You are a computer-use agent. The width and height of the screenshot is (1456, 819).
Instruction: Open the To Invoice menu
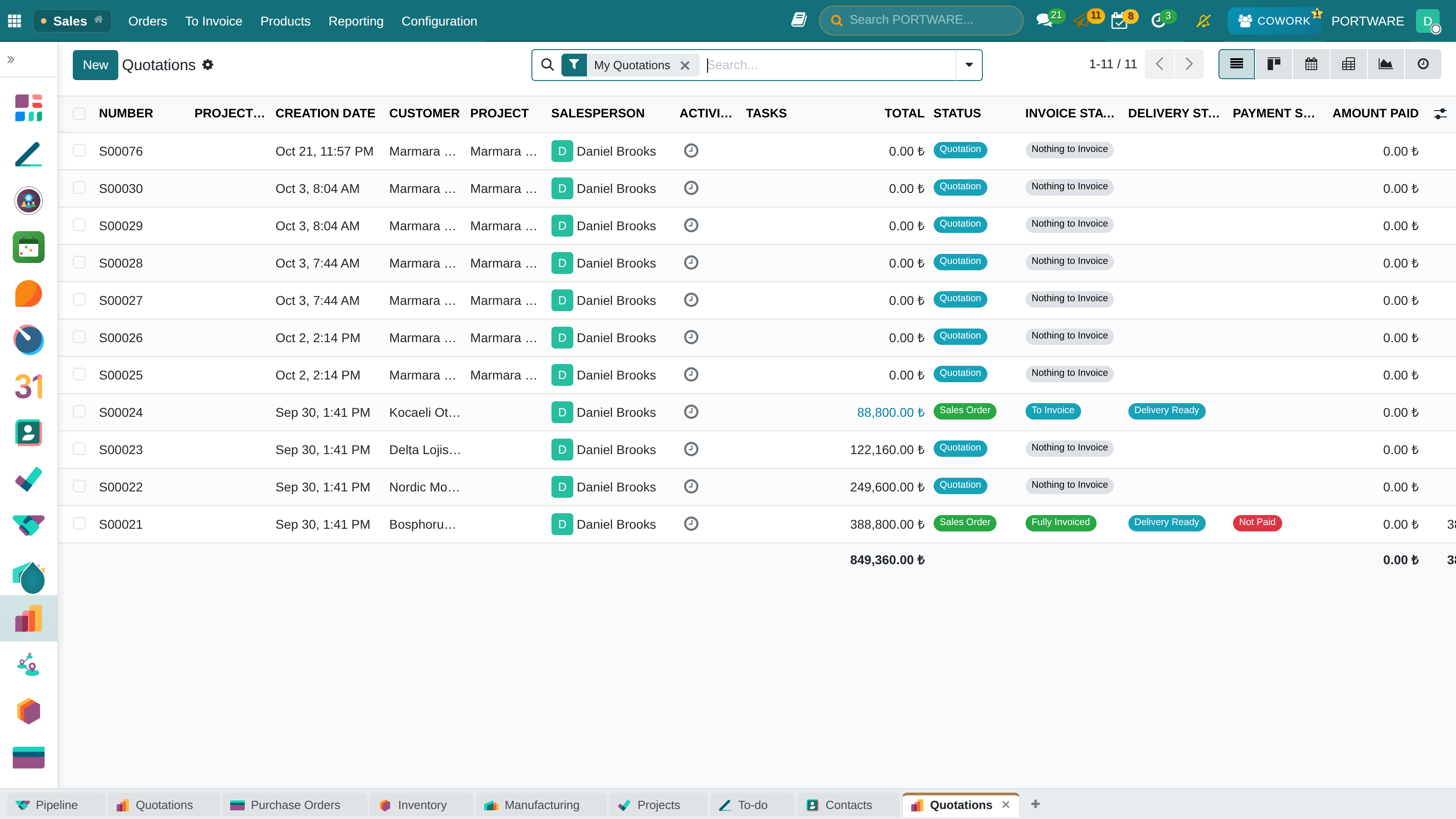point(214,21)
